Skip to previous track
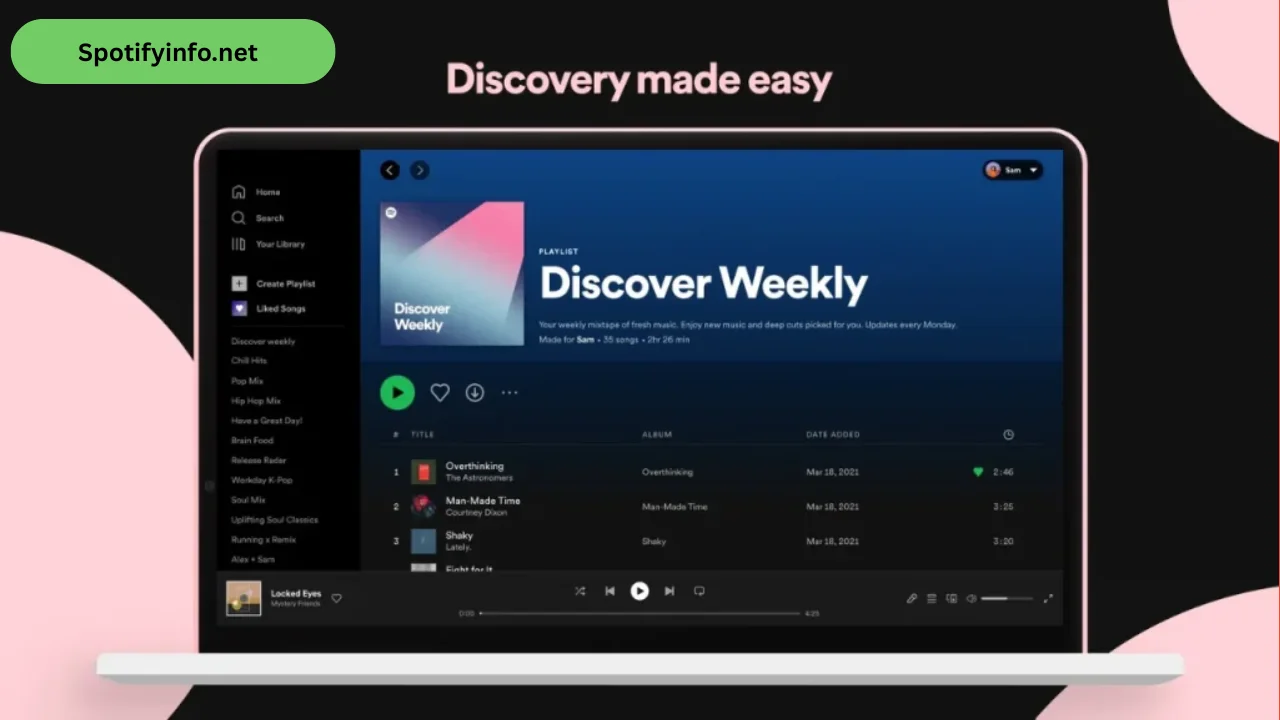The image size is (1280, 720). (610, 591)
